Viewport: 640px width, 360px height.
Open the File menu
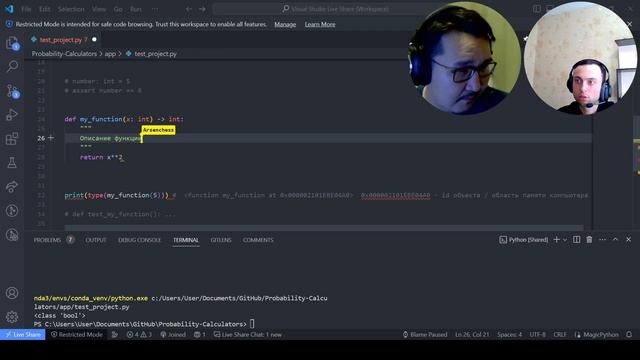coord(26,9)
